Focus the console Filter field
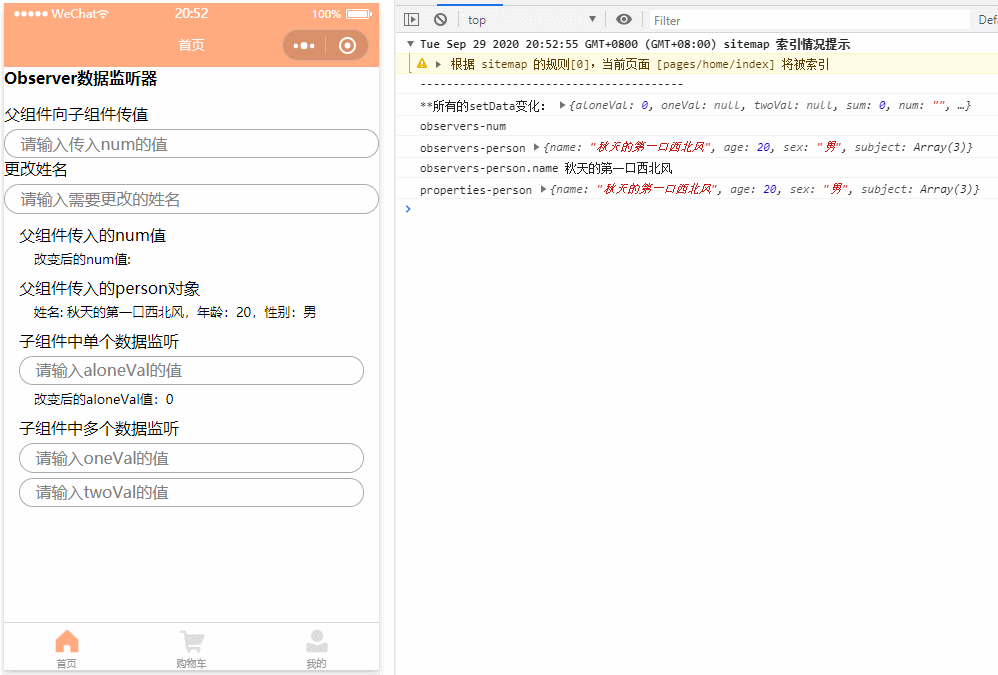The image size is (998, 675). [808, 20]
